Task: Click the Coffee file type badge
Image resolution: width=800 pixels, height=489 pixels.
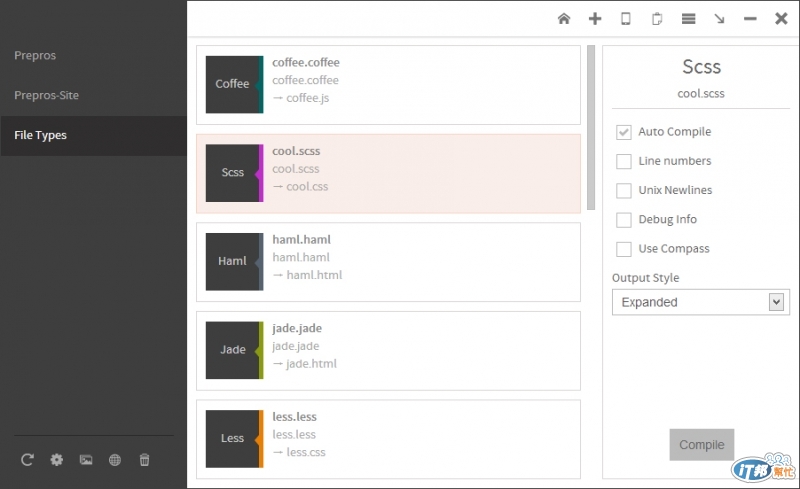Action: coord(234,84)
